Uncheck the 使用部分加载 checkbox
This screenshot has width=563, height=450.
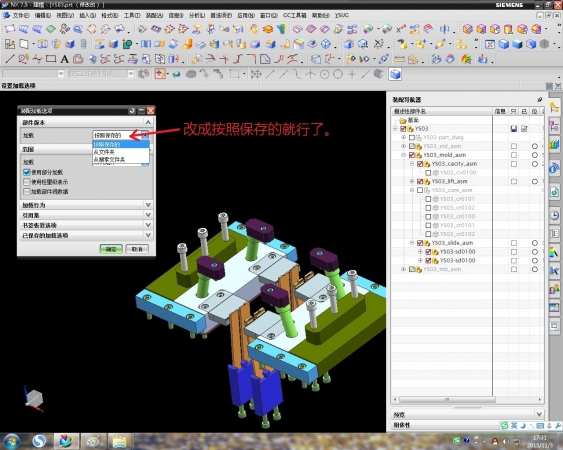pyautogui.click(x=27, y=172)
